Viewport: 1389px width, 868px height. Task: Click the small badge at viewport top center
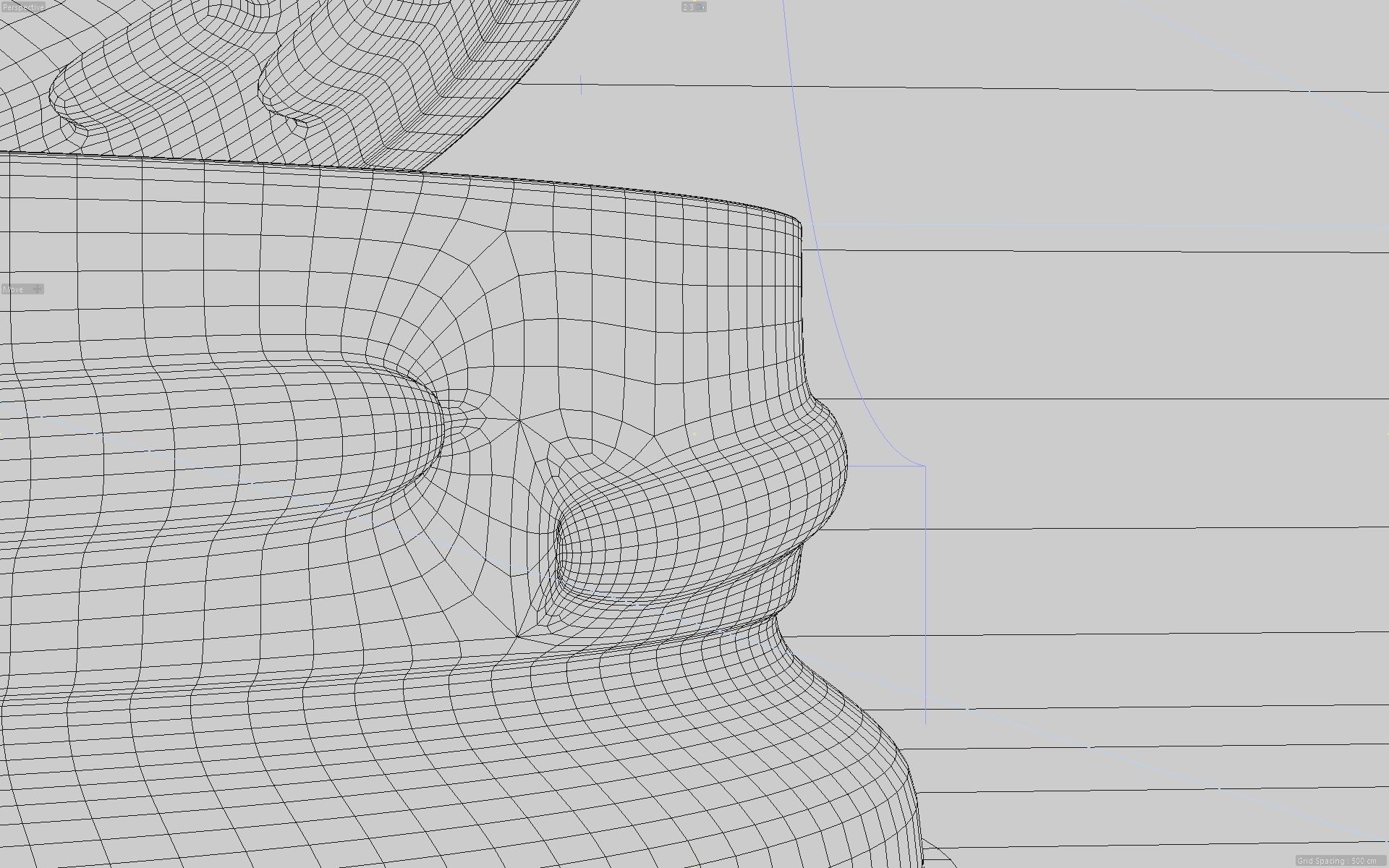[x=693, y=7]
